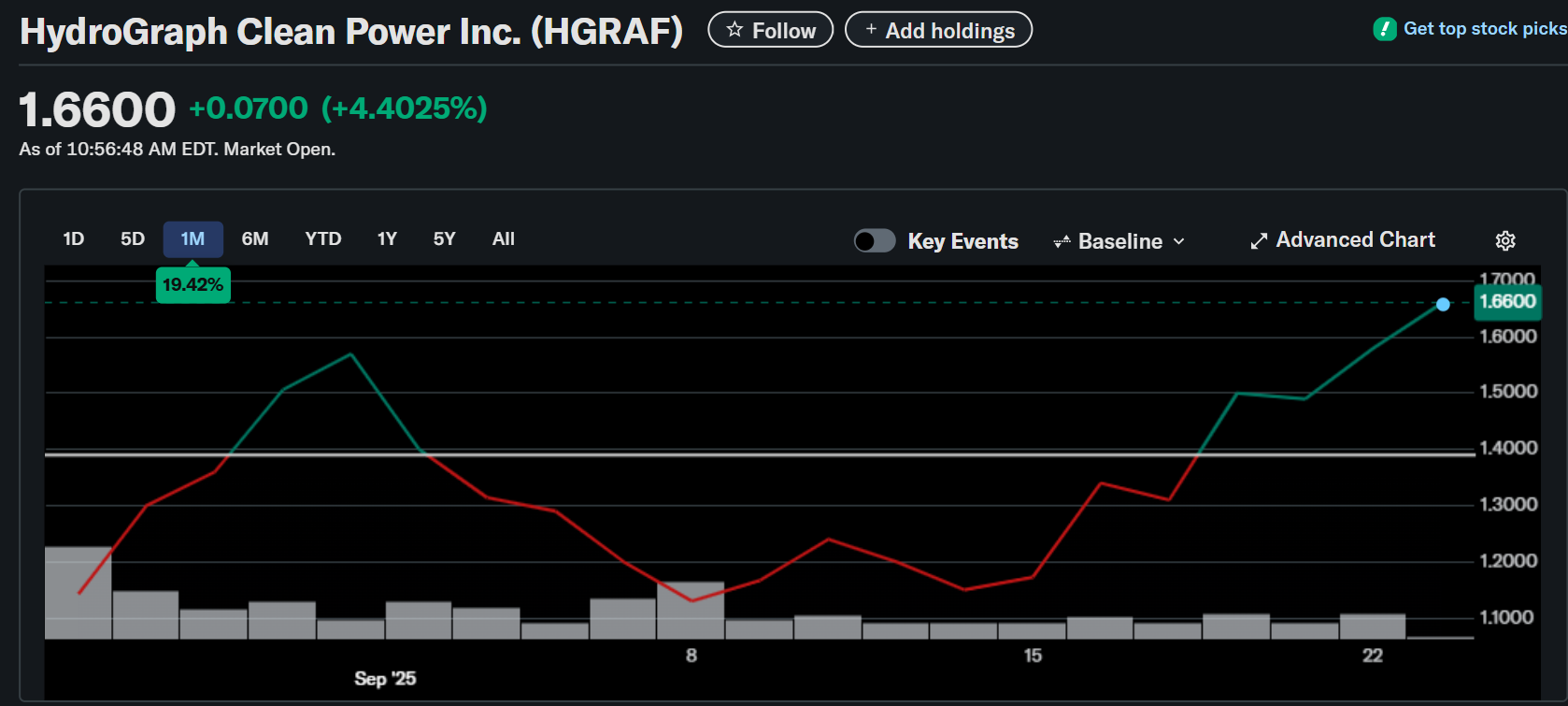Follow the HGRAF stock
Viewport: 1568px width, 706px height.
click(771, 30)
